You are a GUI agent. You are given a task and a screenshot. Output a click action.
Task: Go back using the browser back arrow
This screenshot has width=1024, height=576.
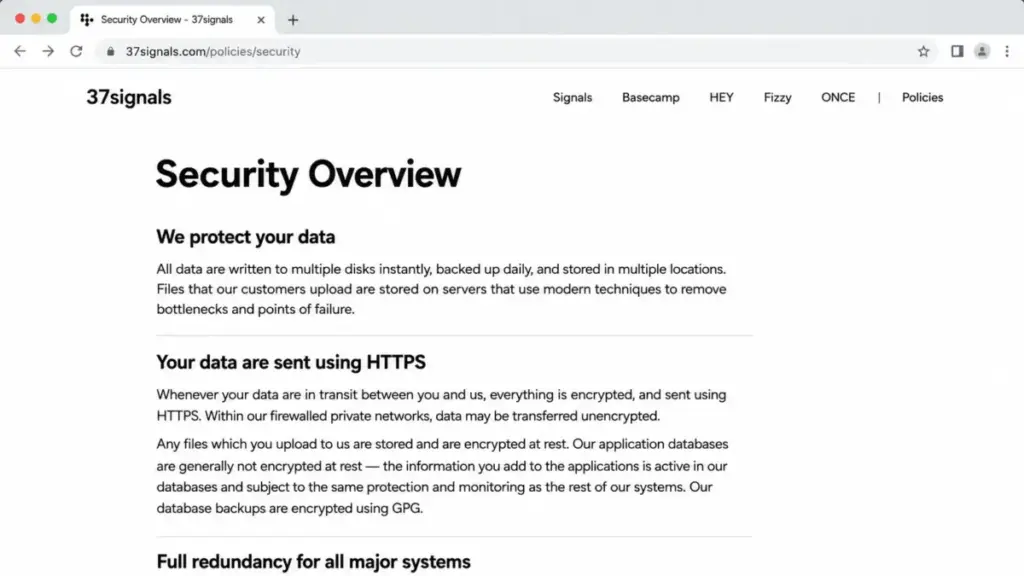20,51
